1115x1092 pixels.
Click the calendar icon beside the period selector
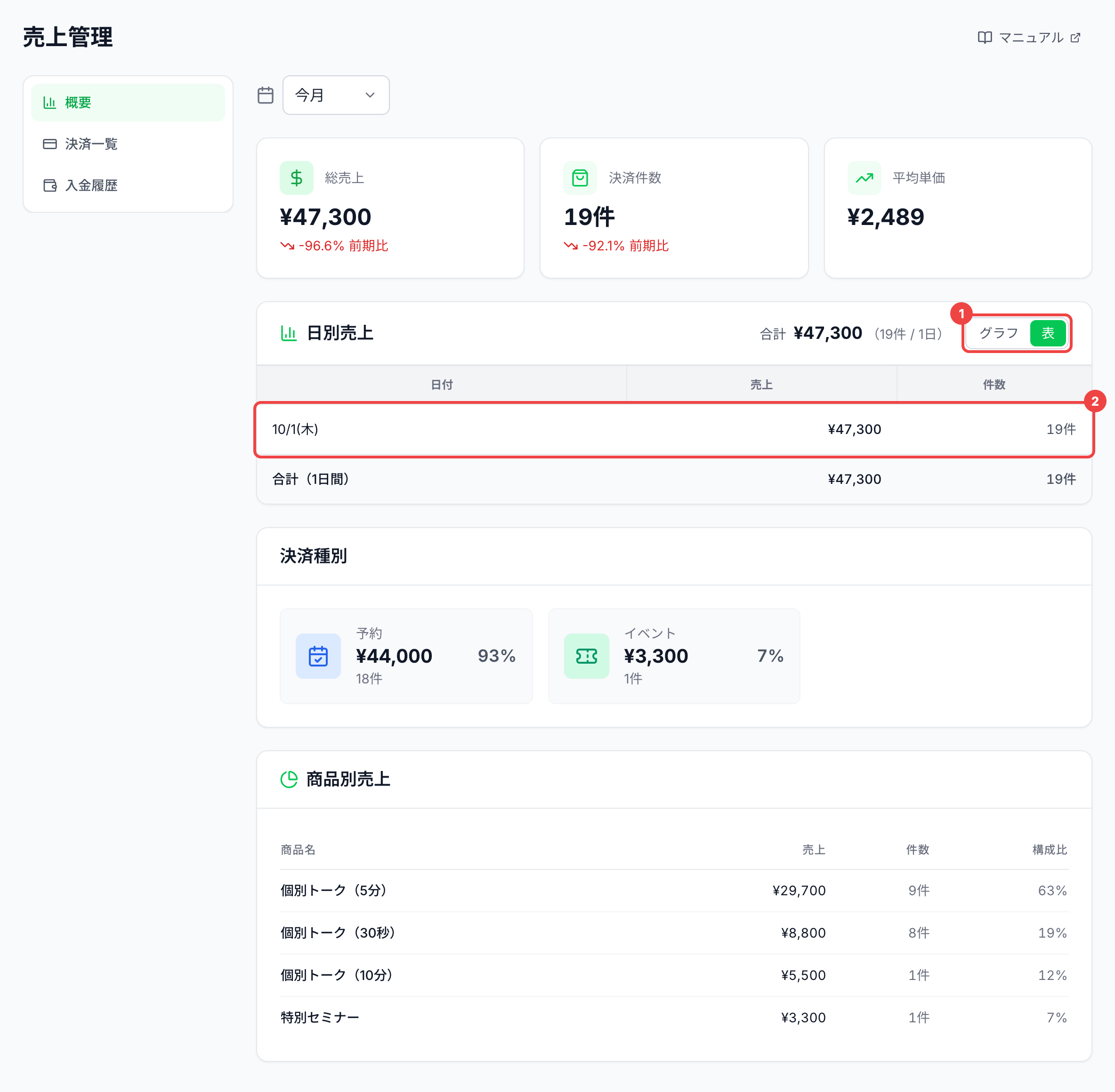point(265,95)
